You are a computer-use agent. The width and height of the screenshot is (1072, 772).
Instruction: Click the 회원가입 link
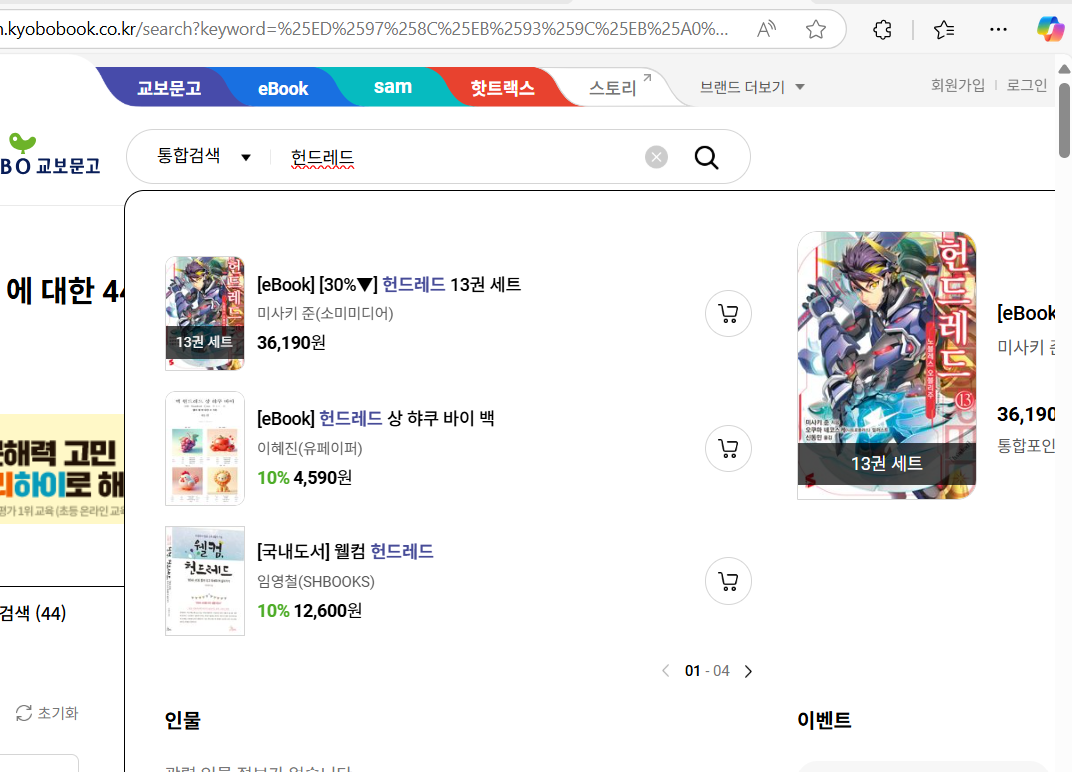point(958,85)
